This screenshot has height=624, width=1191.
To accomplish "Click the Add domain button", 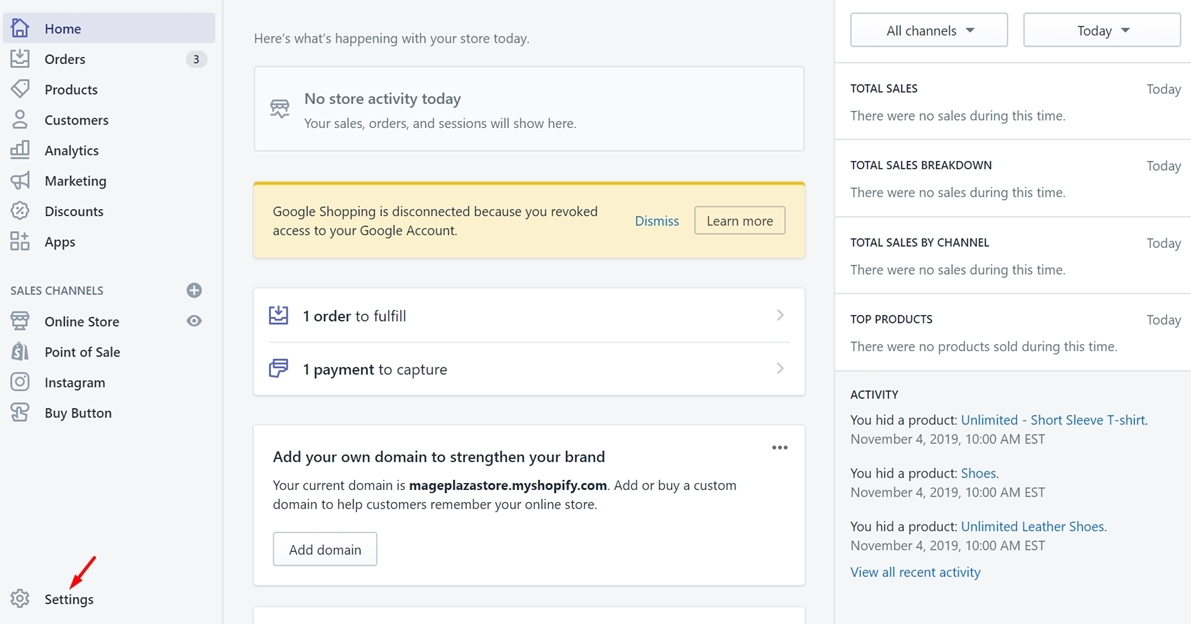I will click(325, 549).
